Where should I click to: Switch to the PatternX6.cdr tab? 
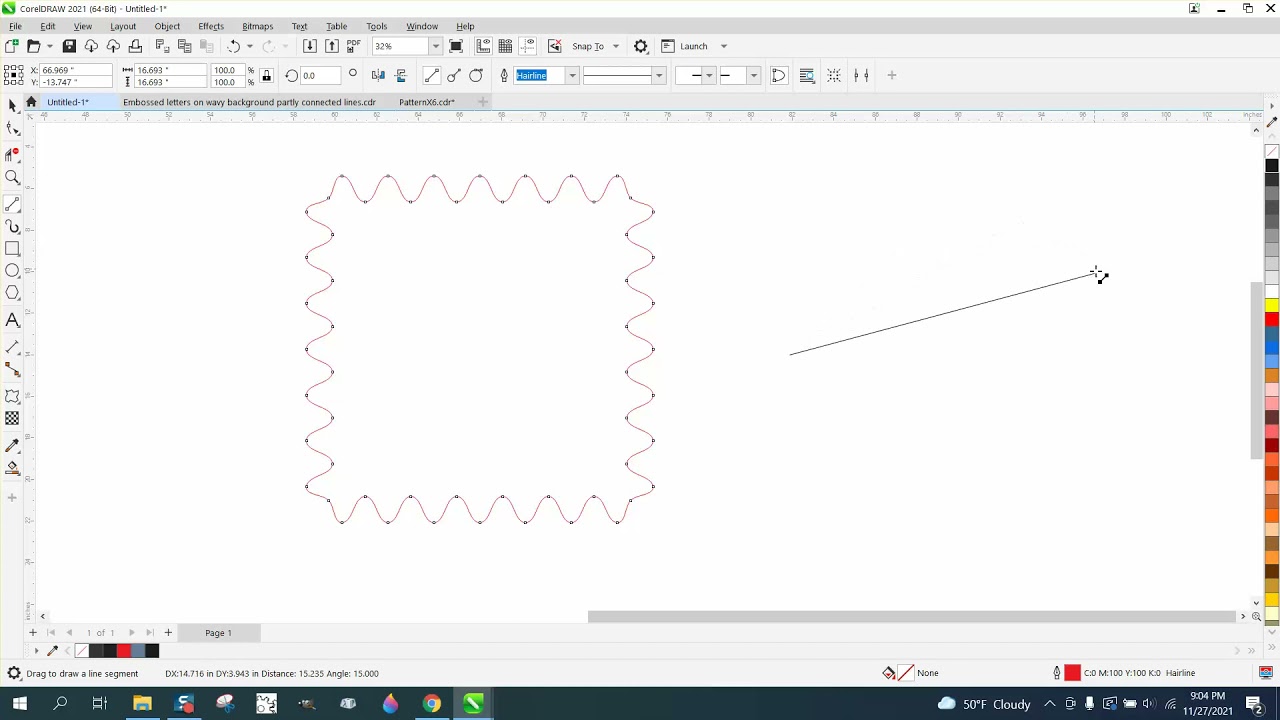coord(427,102)
